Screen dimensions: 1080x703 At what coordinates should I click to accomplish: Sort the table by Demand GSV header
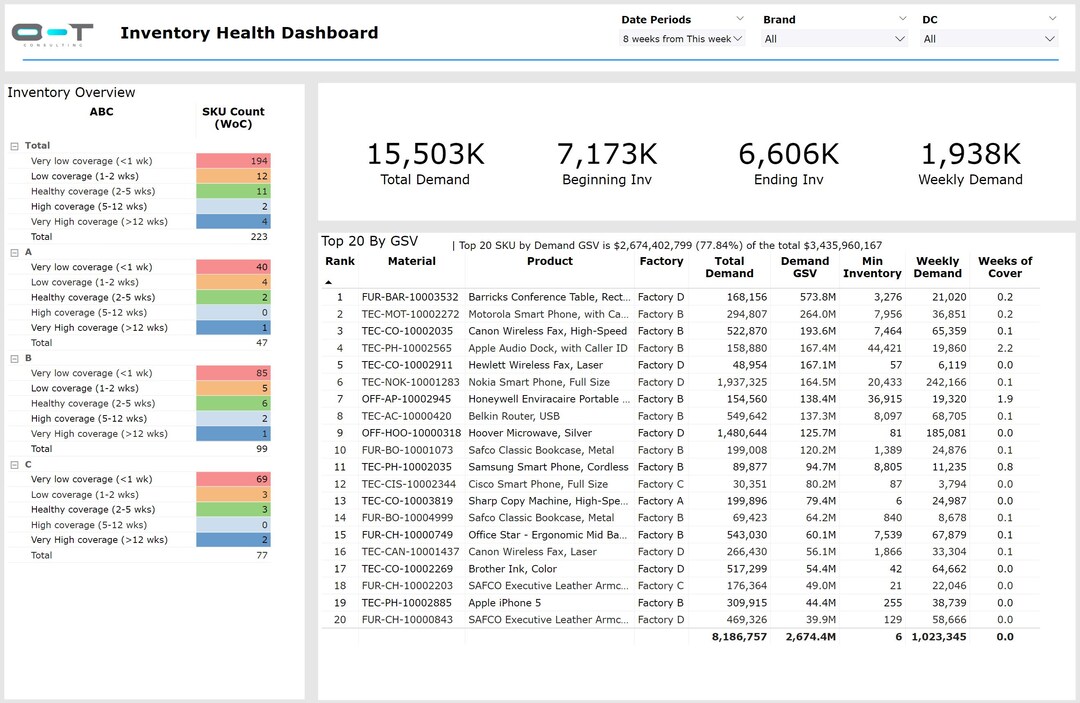tap(804, 265)
